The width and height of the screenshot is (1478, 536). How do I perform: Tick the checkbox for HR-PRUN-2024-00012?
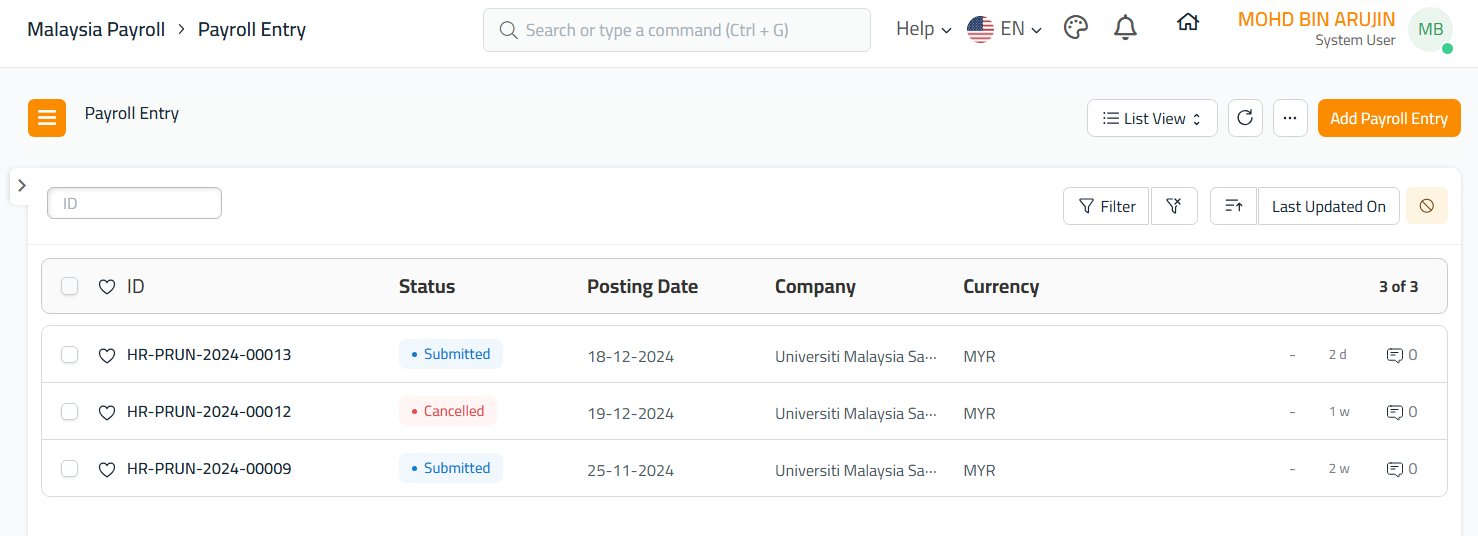(70, 412)
